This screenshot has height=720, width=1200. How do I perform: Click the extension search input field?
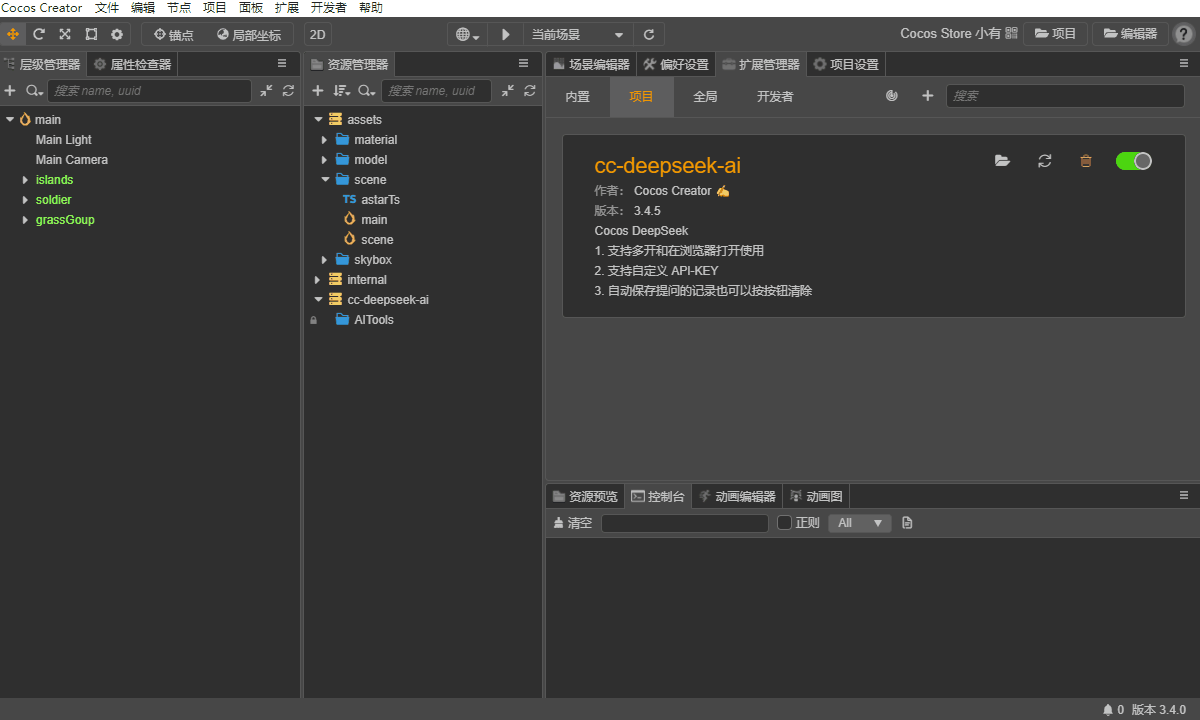(1065, 96)
